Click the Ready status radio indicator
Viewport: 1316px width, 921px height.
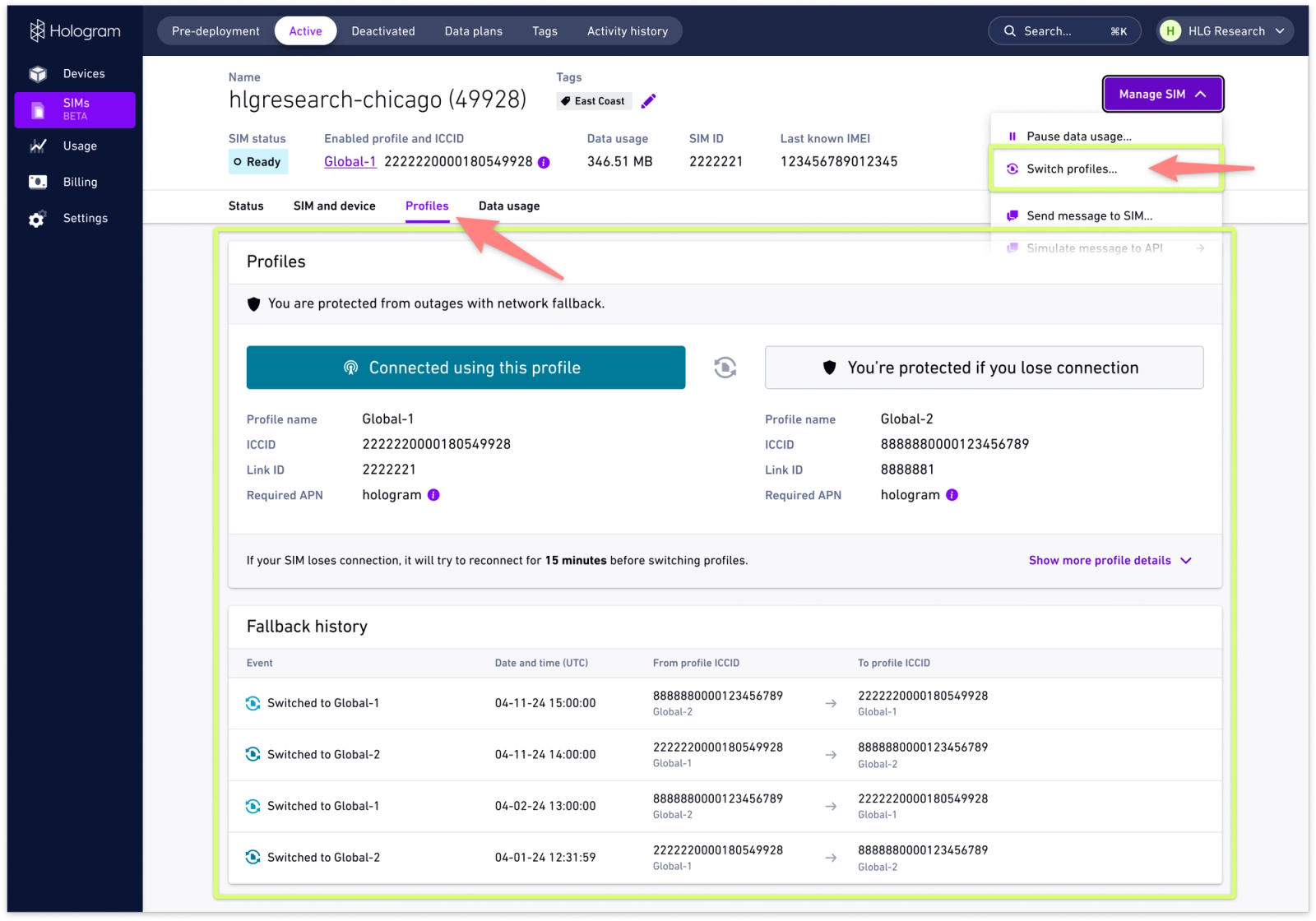(x=238, y=162)
